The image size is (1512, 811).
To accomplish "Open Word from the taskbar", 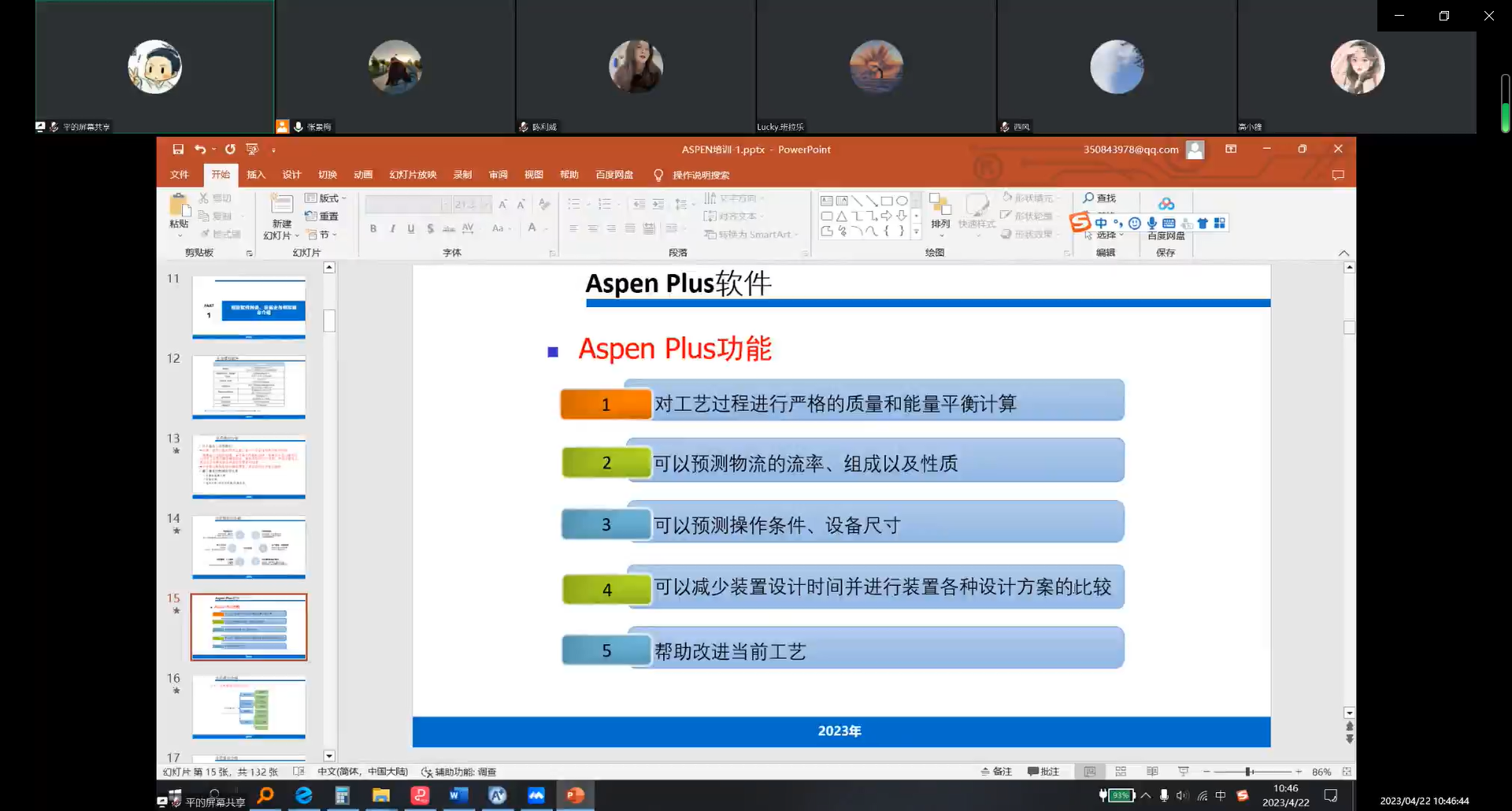I will click(x=458, y=795).
